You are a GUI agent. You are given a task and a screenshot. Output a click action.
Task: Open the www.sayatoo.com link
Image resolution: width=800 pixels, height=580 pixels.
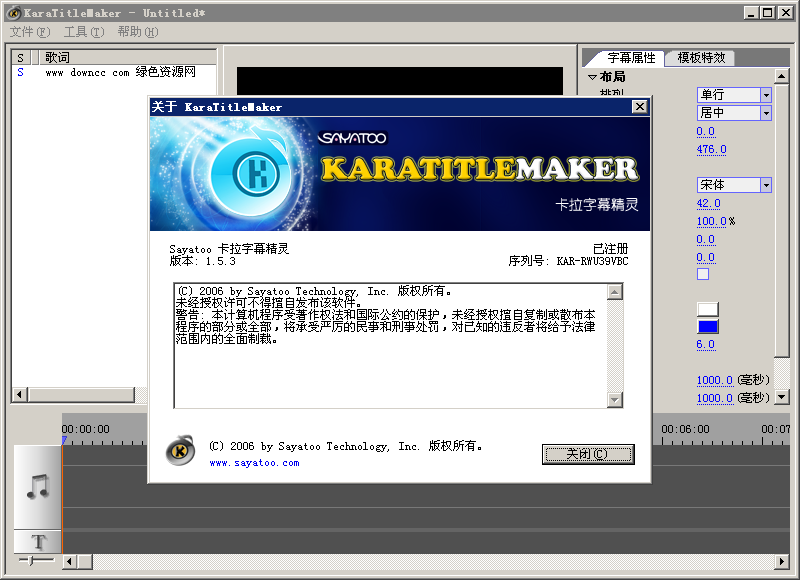(x=254, y=463)
